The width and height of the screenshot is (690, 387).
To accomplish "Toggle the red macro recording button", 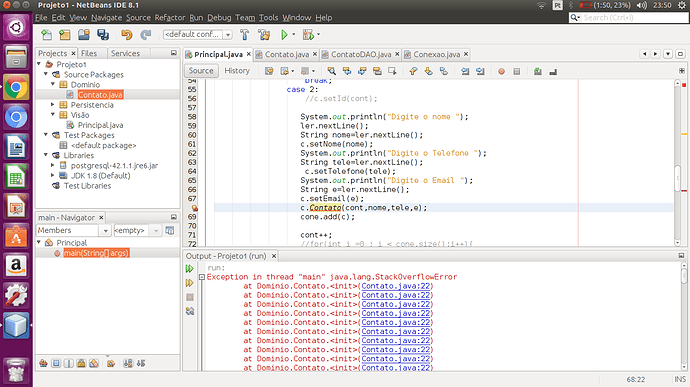I will click(x=501, y=71).
